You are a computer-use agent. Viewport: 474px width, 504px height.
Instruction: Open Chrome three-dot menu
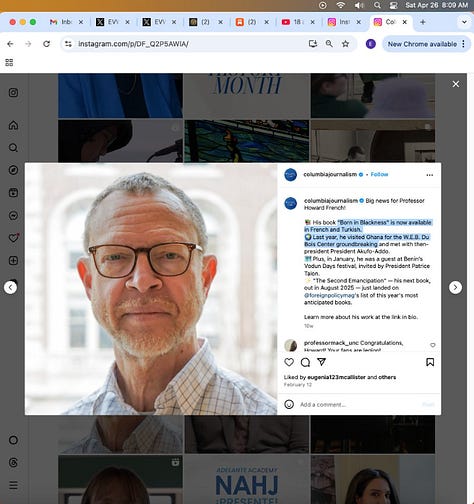point(464,44)
